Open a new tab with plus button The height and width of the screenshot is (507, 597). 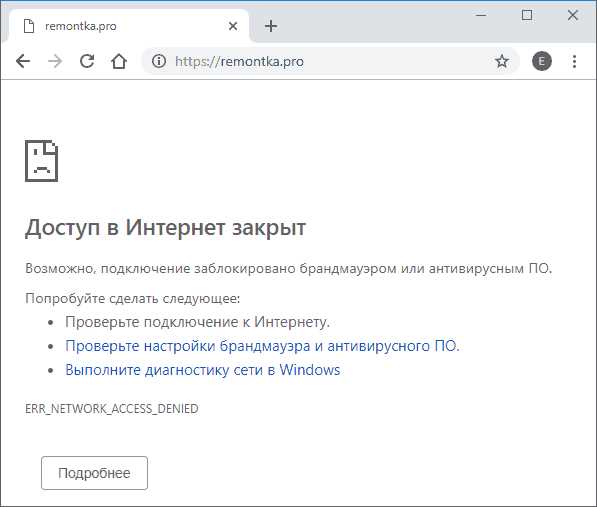271,26
